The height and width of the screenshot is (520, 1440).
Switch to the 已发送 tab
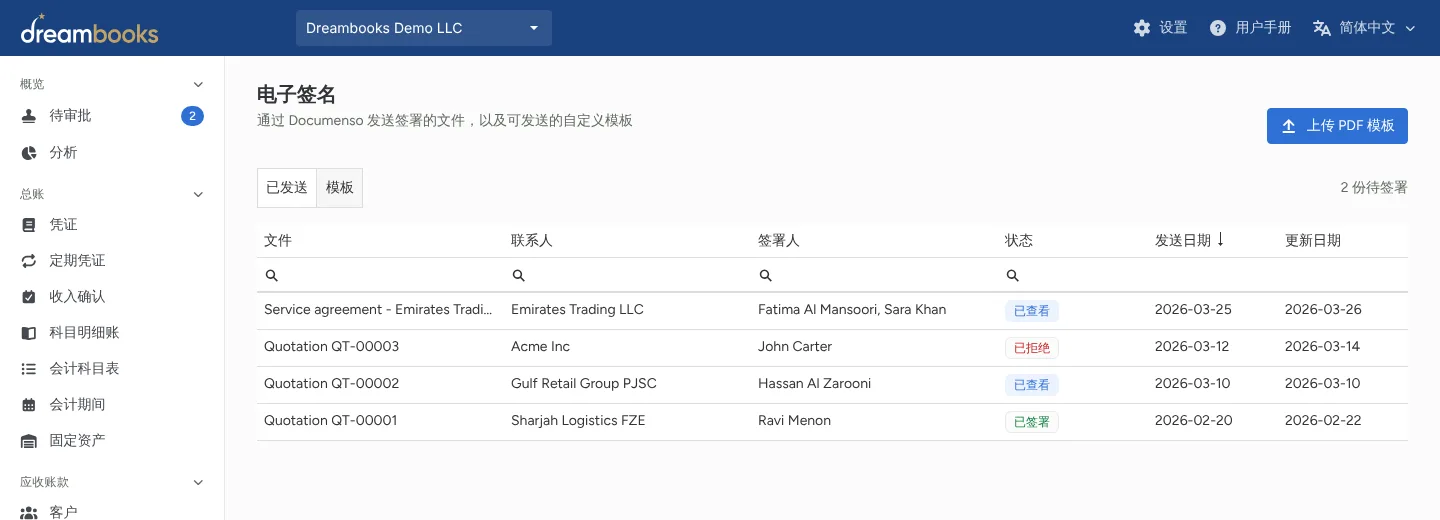(287, 188)
